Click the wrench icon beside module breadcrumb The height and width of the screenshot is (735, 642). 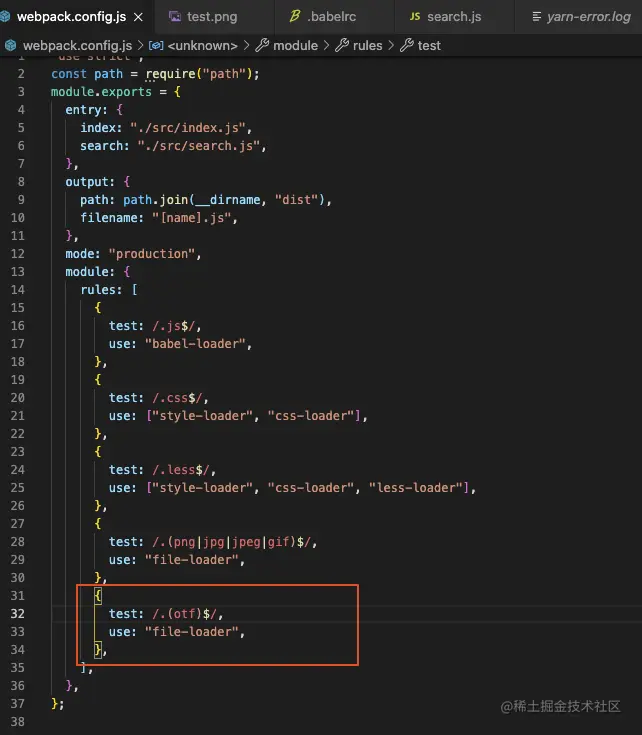[262, 45]
